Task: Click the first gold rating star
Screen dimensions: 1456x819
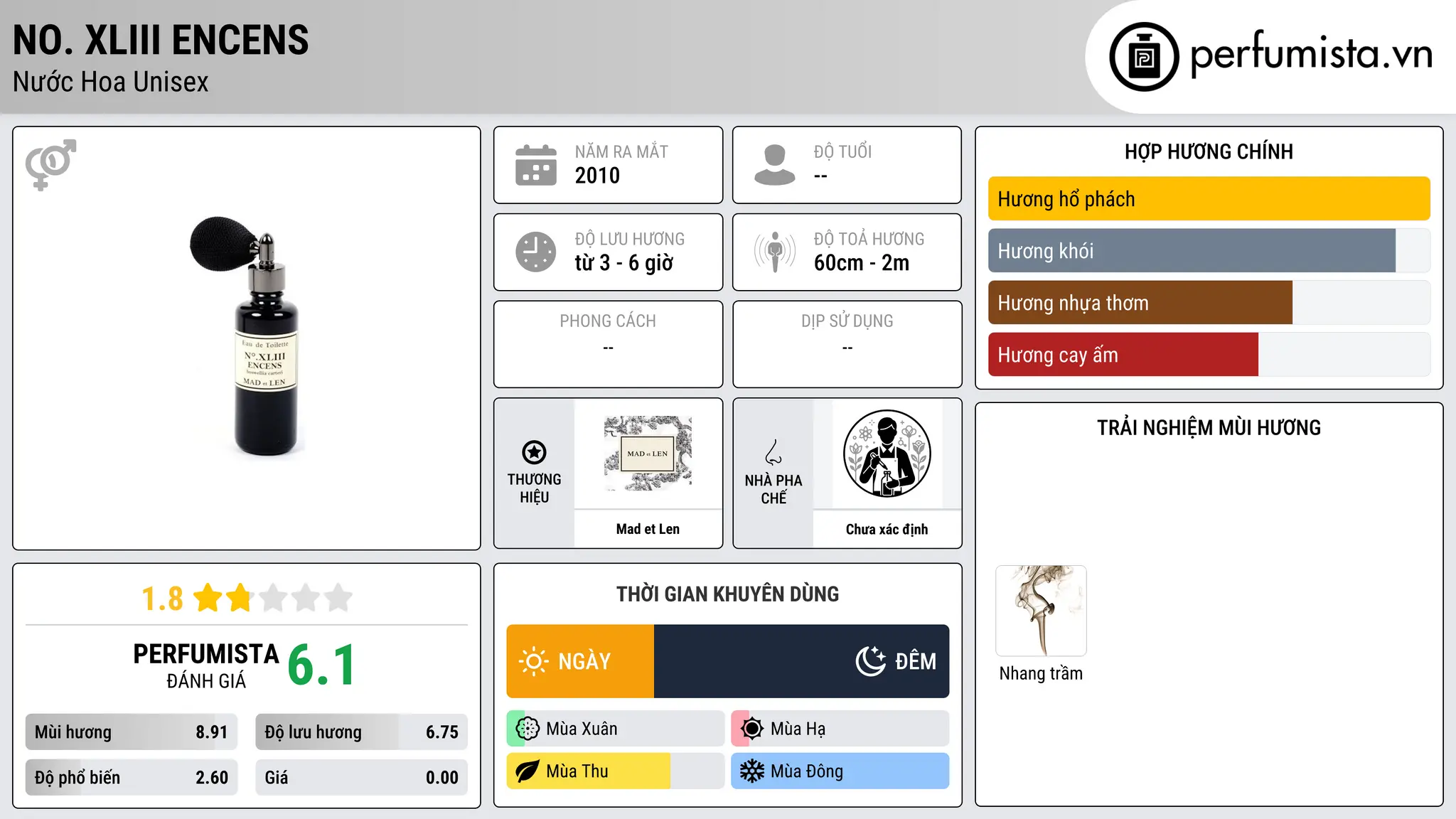Action: [x=208, y=597]
